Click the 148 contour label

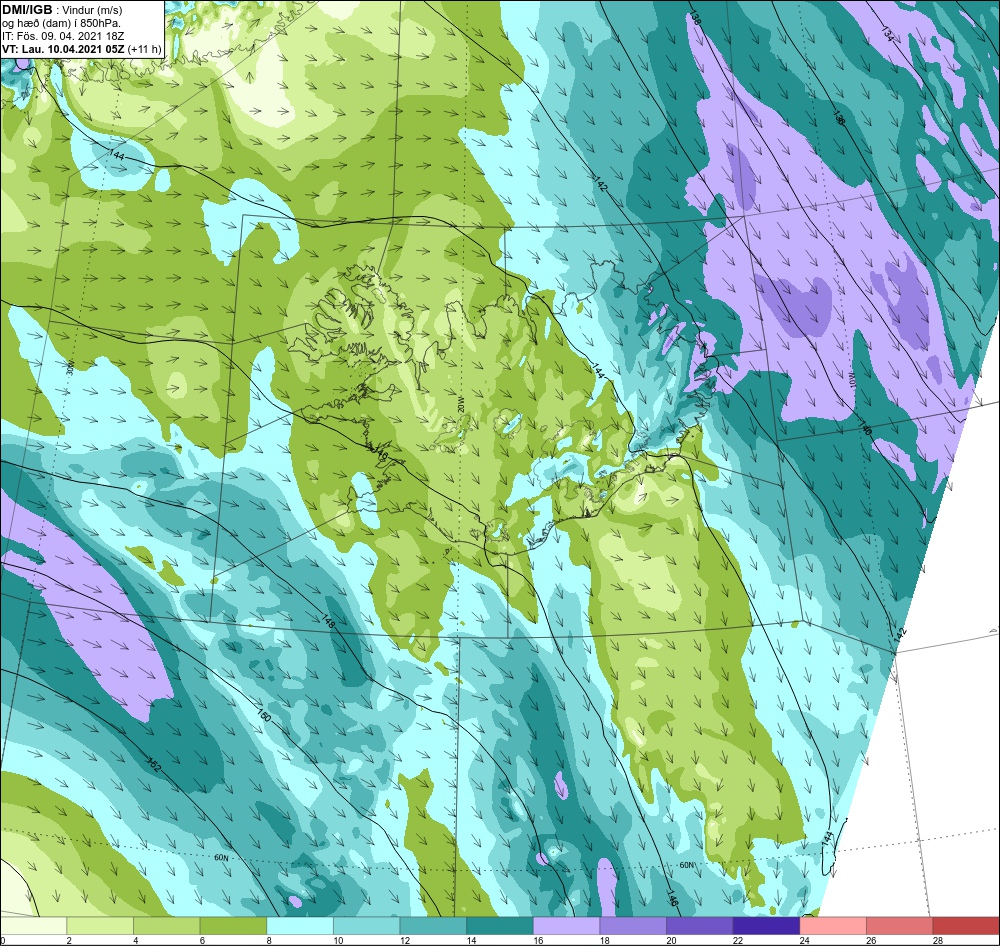tap(328, 621)
